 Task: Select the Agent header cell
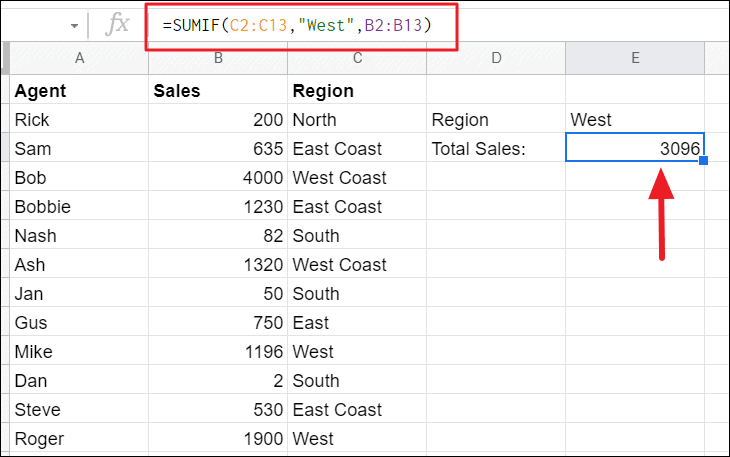pos(79,91)
